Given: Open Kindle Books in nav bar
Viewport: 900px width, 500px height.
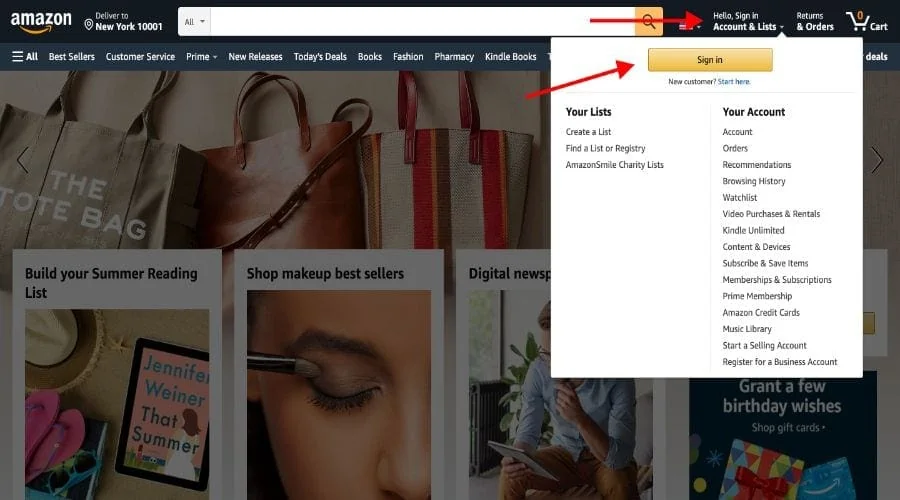Looking at the screenshot, I should (x=510, y=56).
